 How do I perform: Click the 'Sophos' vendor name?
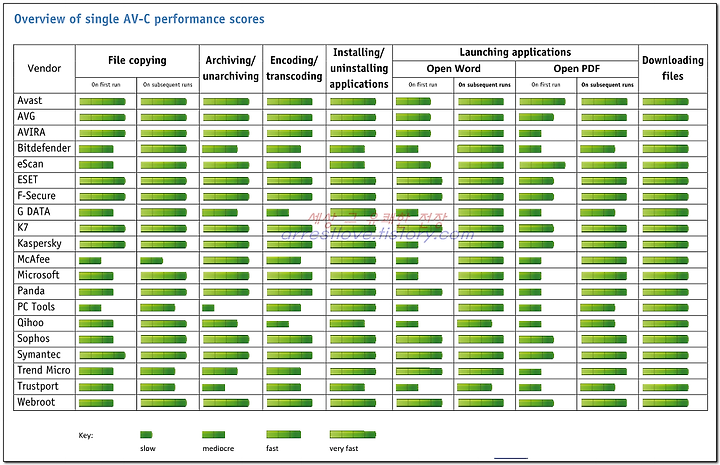[33, 338]
